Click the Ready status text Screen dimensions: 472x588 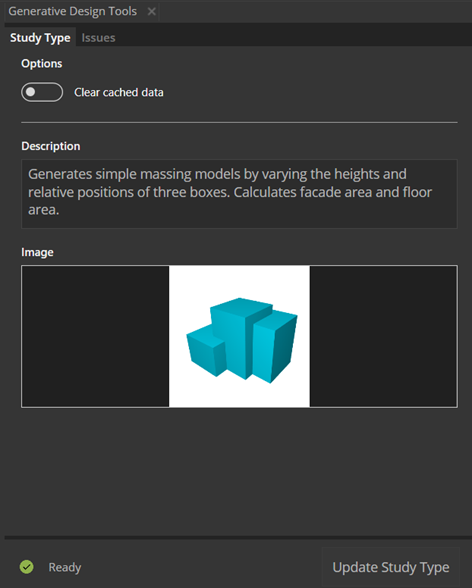point(64,567)
